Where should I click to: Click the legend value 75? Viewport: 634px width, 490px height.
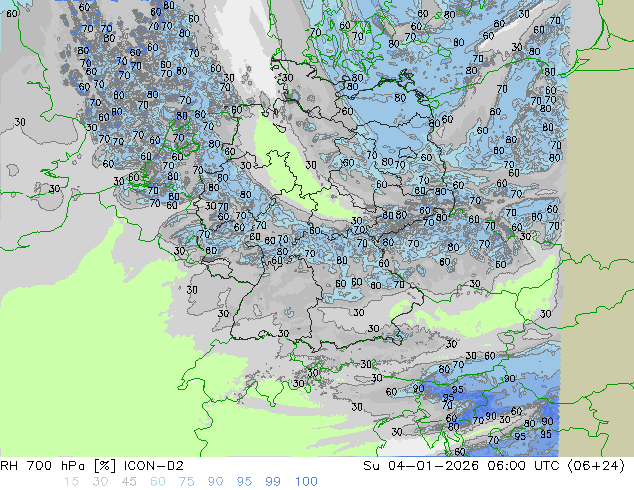(186, 482)
